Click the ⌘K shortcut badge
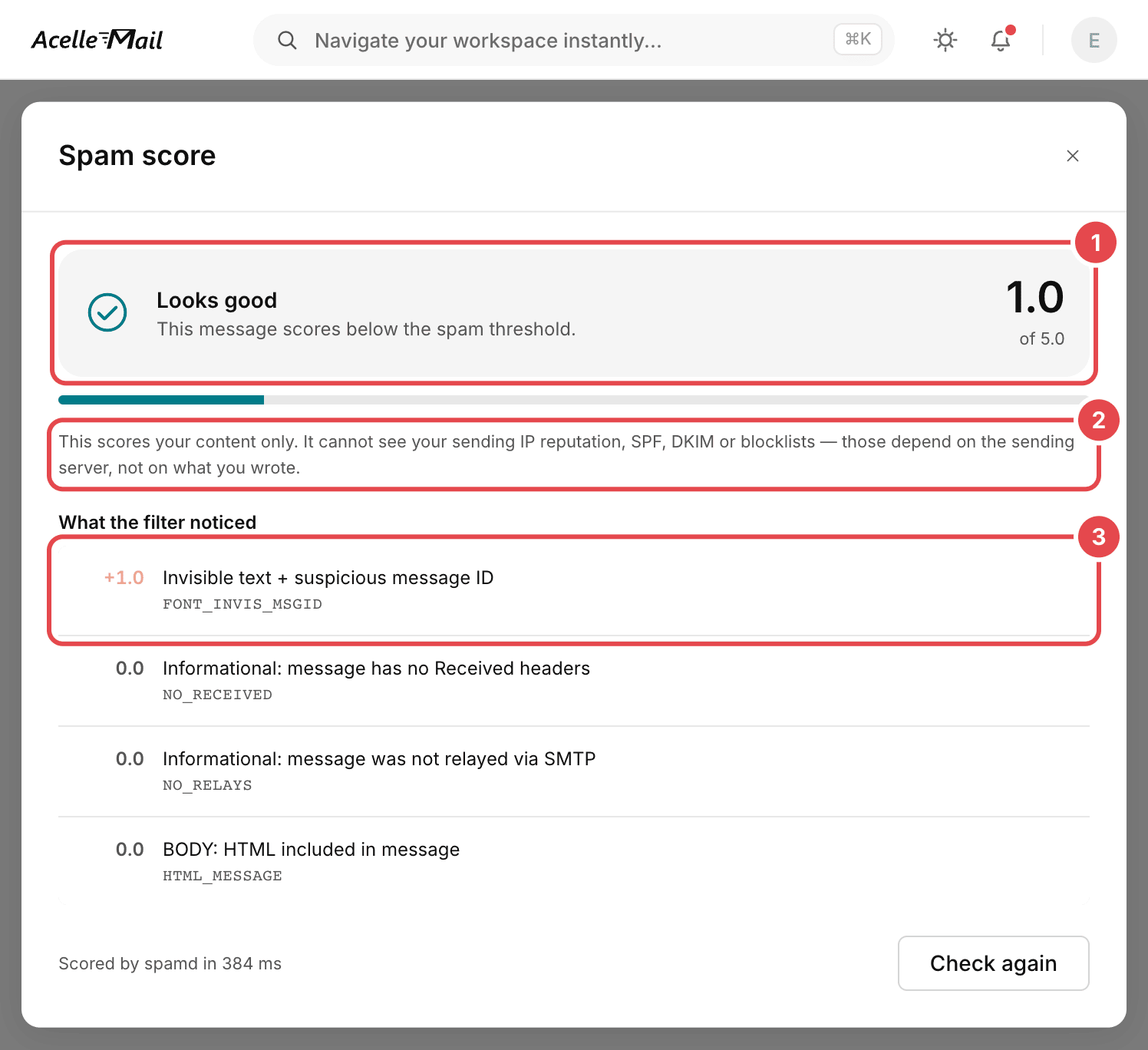 pyautogui.click(x=858, y=39)
